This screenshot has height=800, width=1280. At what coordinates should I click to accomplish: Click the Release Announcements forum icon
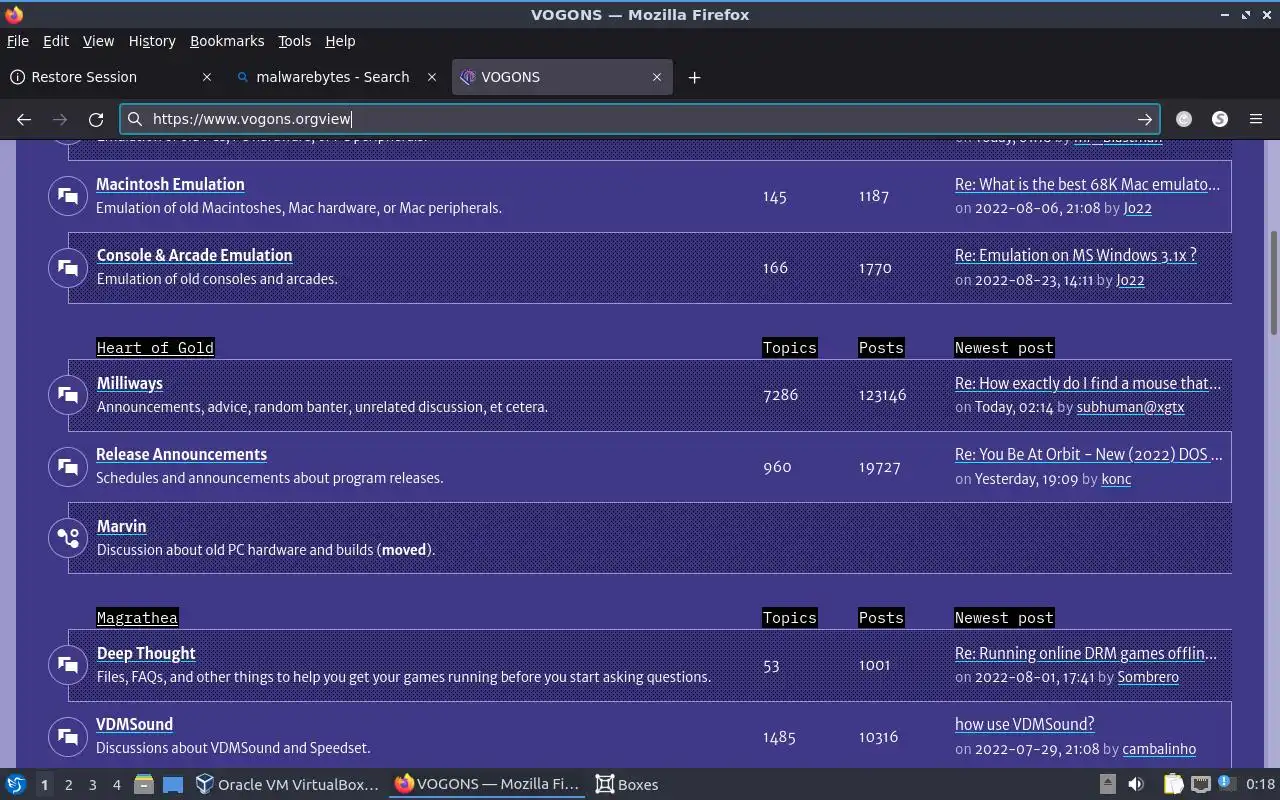(68, 466)
